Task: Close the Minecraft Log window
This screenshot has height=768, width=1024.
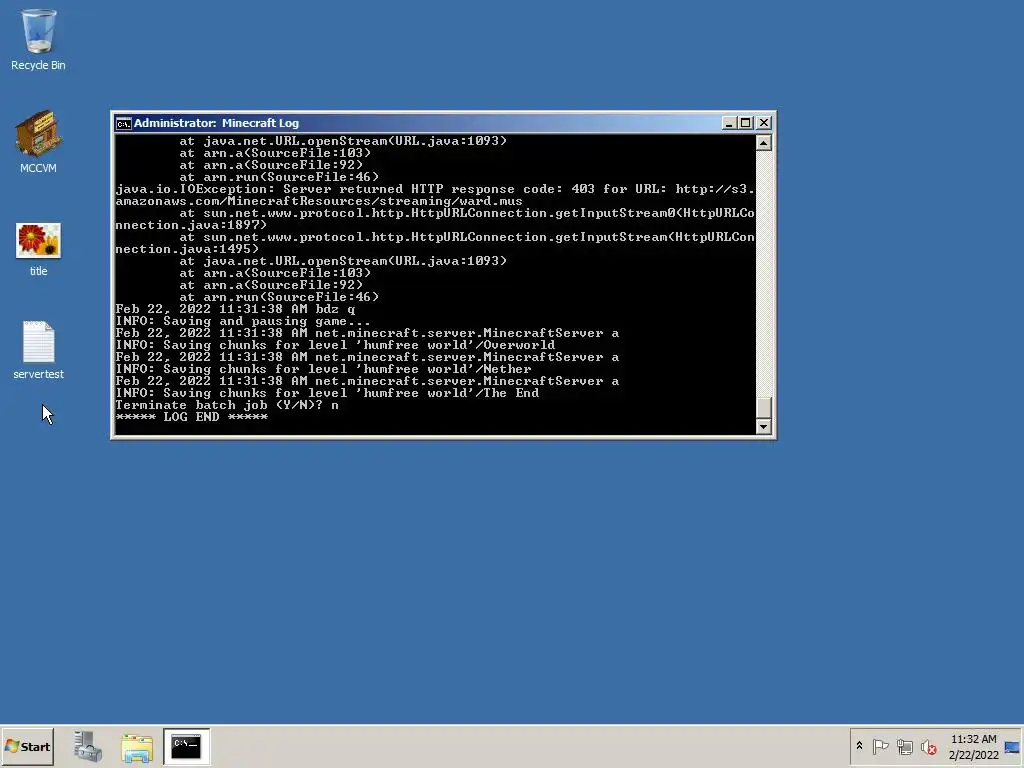Action: [763, 123]
